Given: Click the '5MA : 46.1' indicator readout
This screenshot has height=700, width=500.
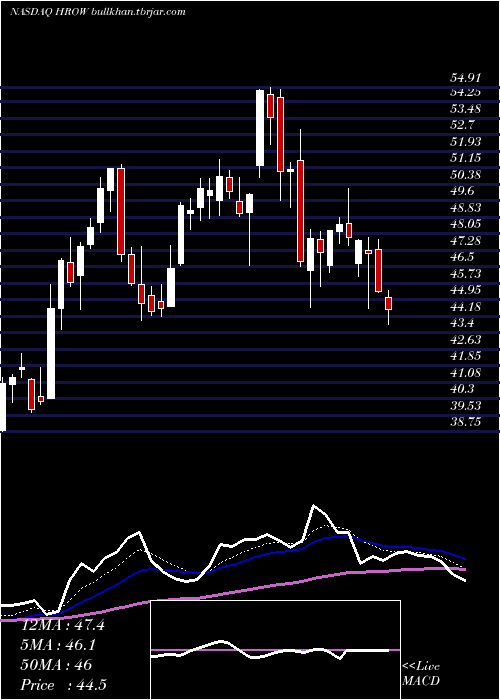Looking at the screenshot, I should pos(58,645).
